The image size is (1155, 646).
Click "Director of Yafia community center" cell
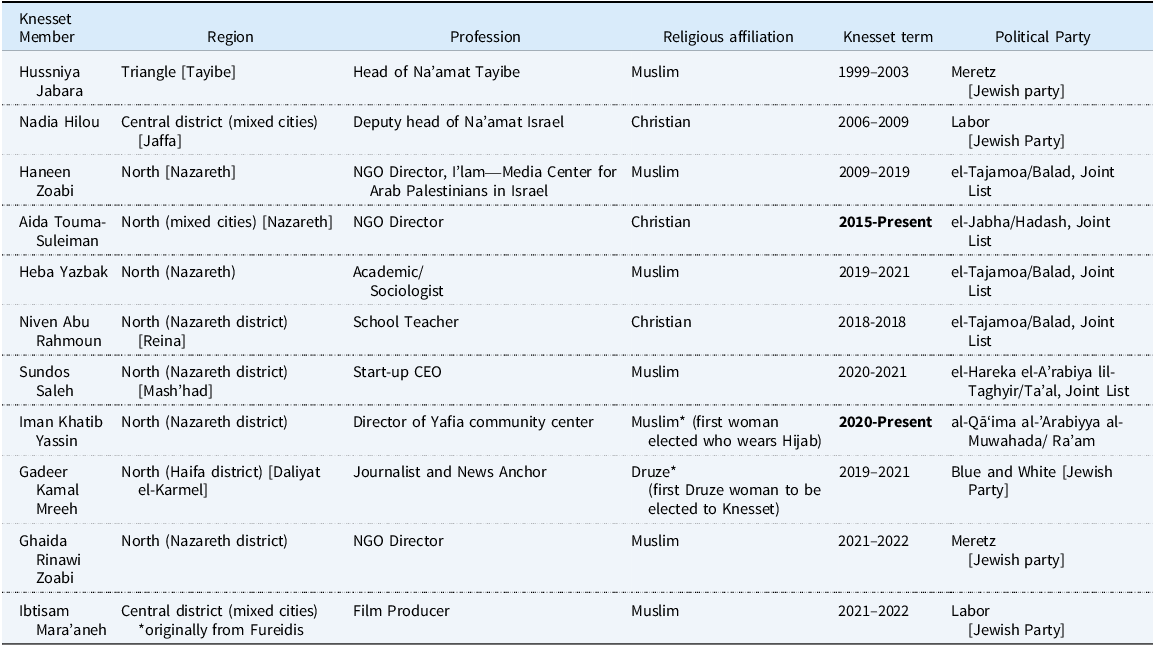click(473, 422)
